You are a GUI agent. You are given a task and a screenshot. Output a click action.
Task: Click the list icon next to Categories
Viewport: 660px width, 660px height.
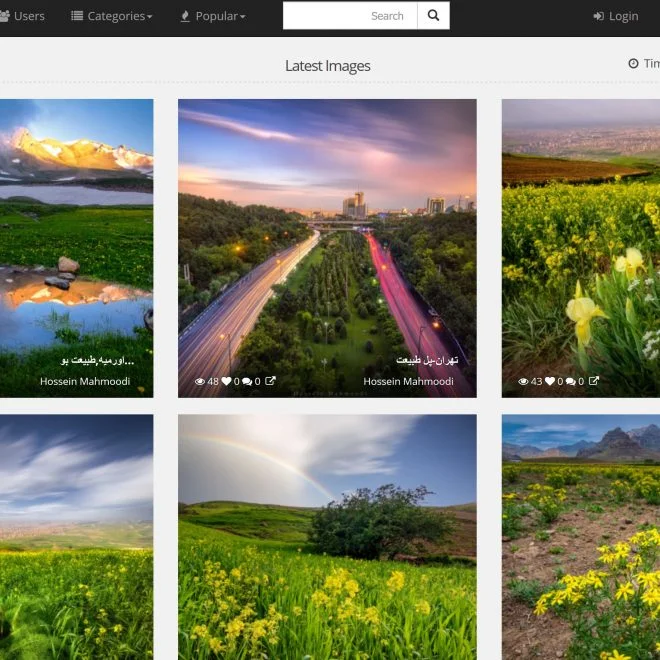77,16
